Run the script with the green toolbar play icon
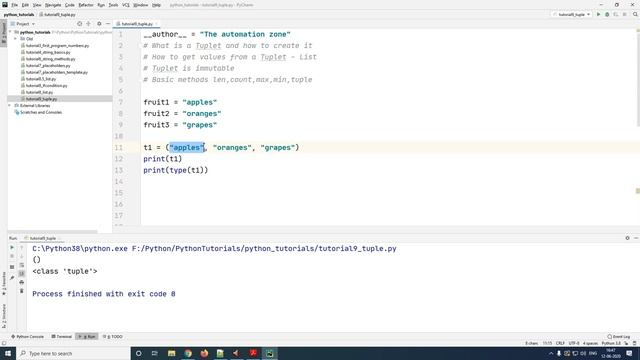 (x=598, y=14)
